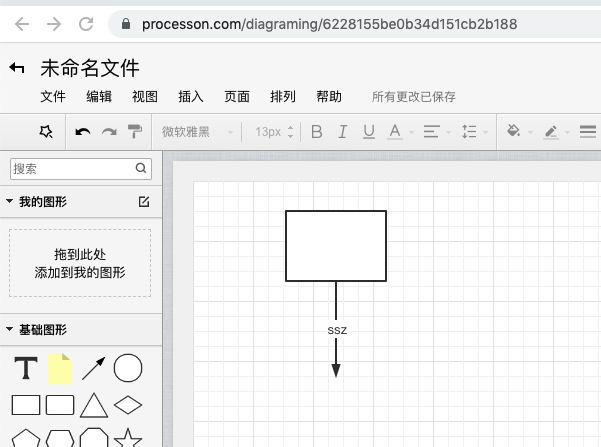Click the star-shaped theme style icon in the toolbar
The height and width of the screenshot is (447, 601).
[46, 132]
